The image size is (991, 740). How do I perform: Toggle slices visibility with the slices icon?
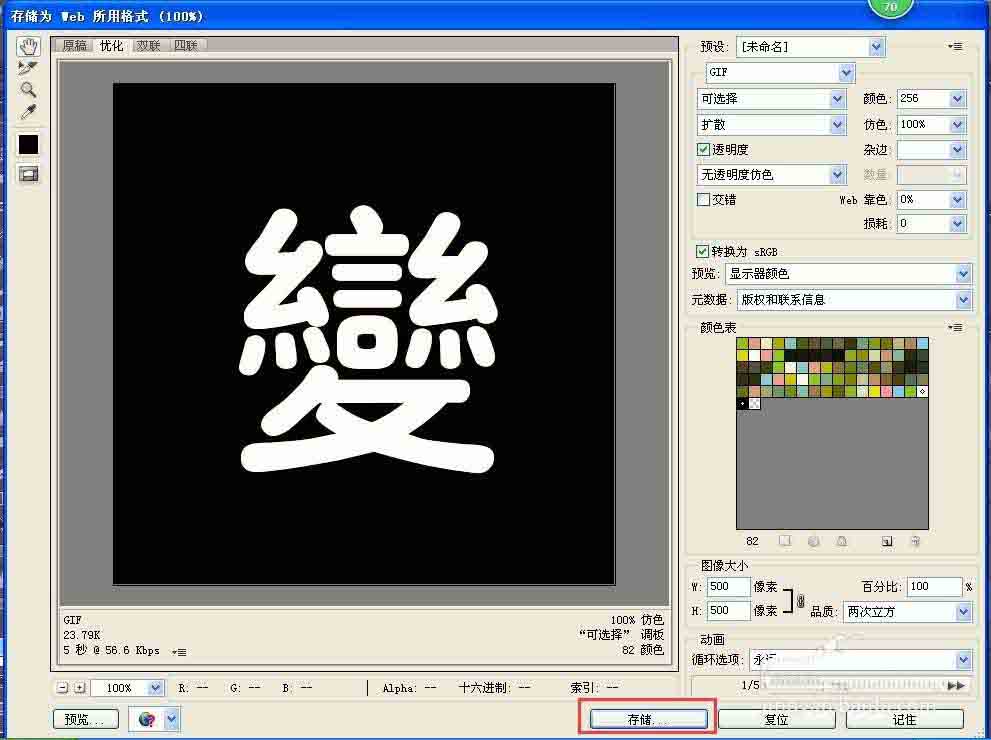[x=27, y=173]
